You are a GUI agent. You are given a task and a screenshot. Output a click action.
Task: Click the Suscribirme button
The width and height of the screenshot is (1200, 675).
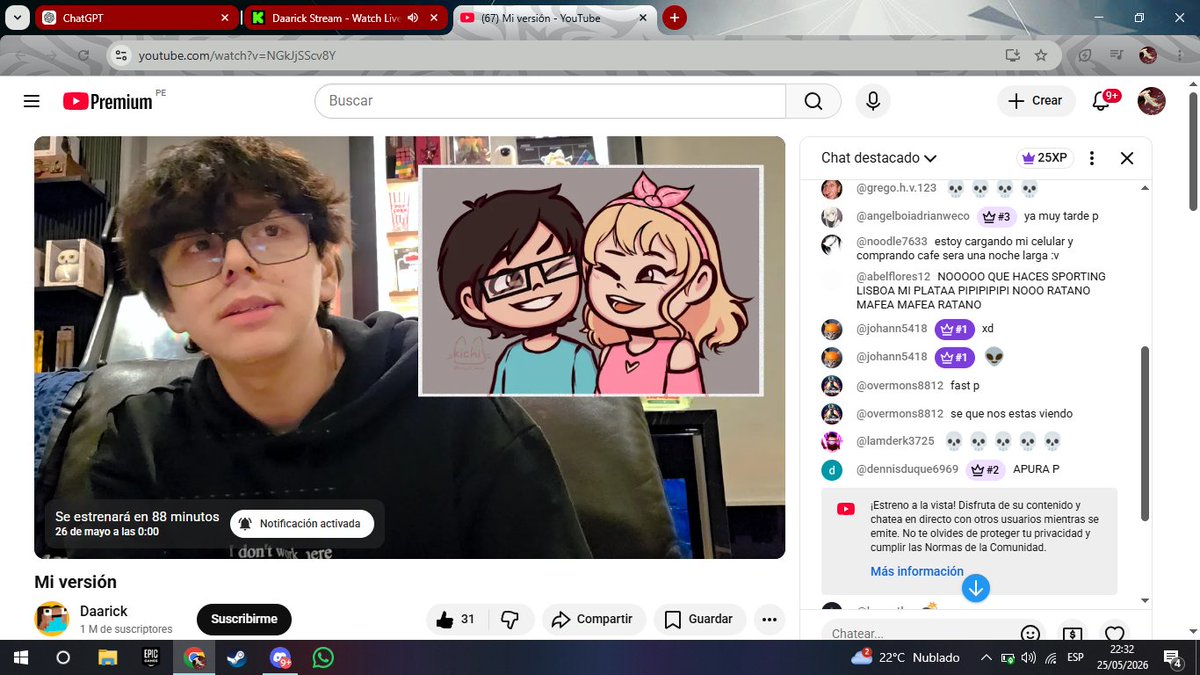click(244, 619)
